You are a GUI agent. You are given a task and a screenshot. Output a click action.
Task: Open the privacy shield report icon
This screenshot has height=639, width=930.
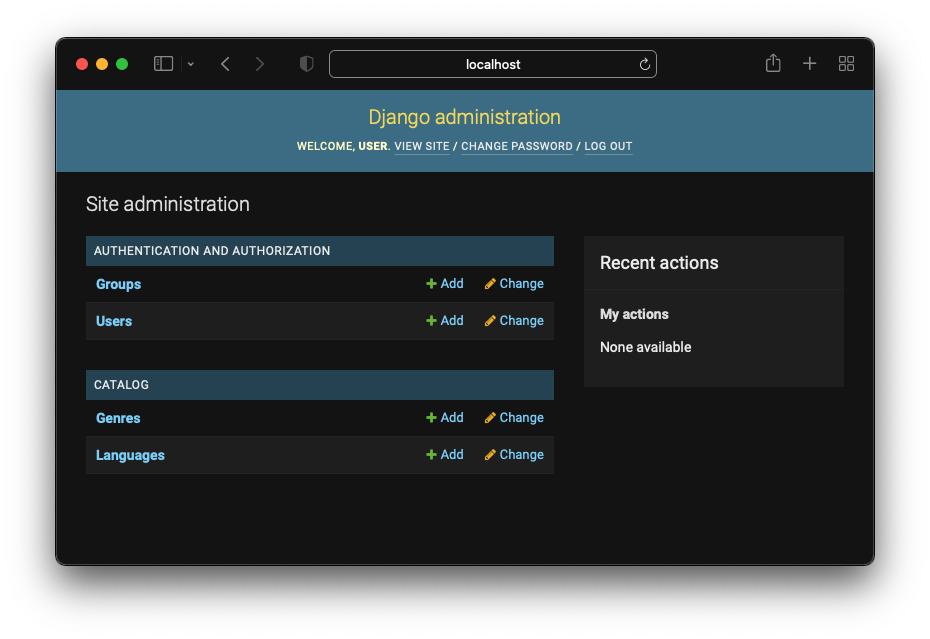pos(306,63)
